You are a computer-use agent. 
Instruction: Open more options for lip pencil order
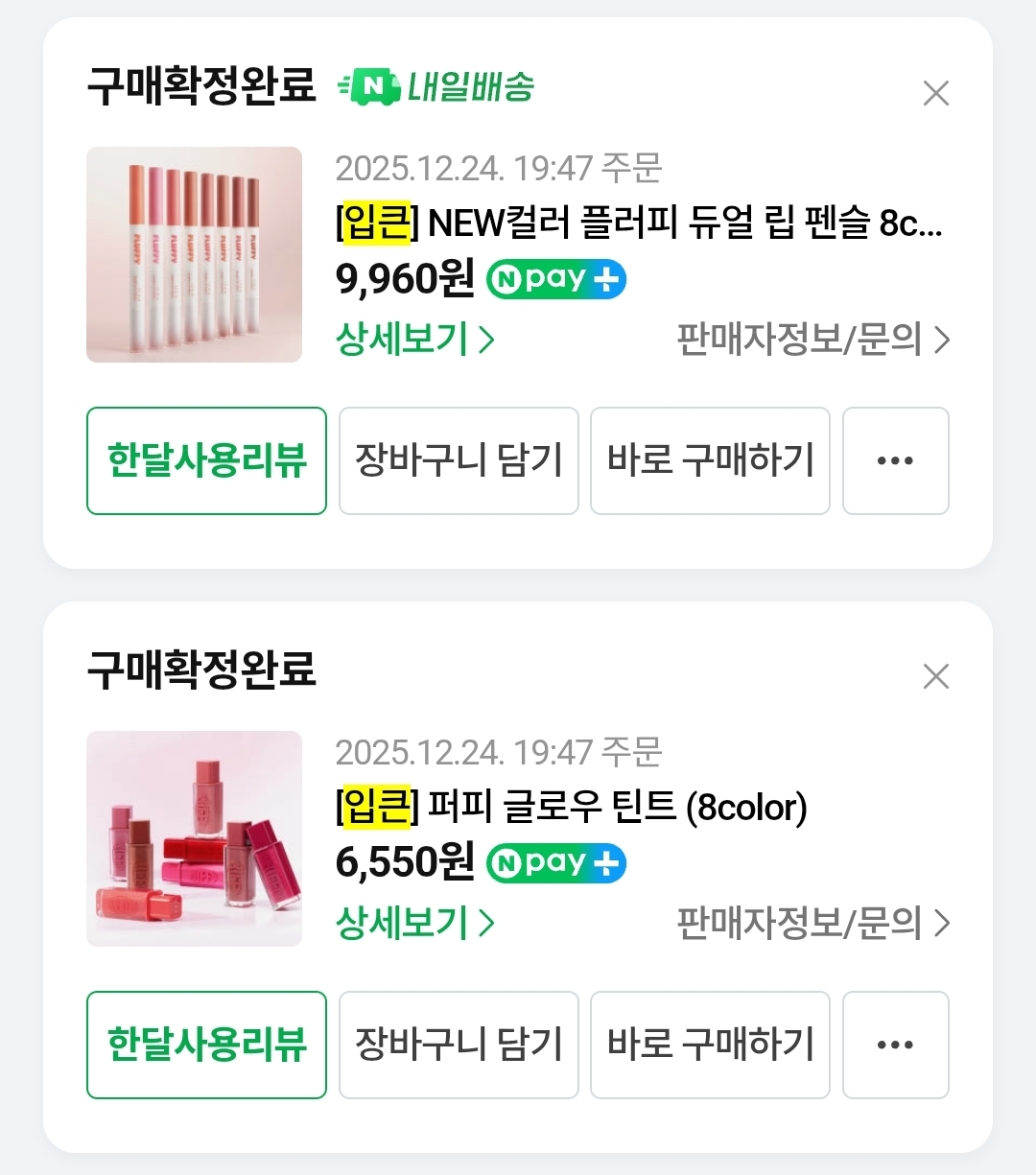point(895,460)
